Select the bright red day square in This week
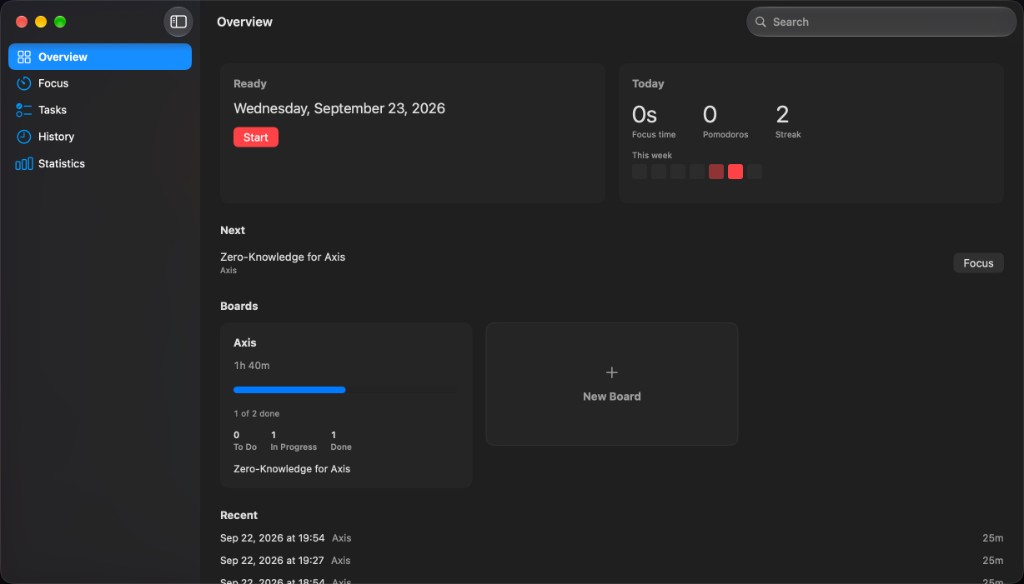Screen dimensions: 1024x584 pyautogui.click(x=735, y=171)
